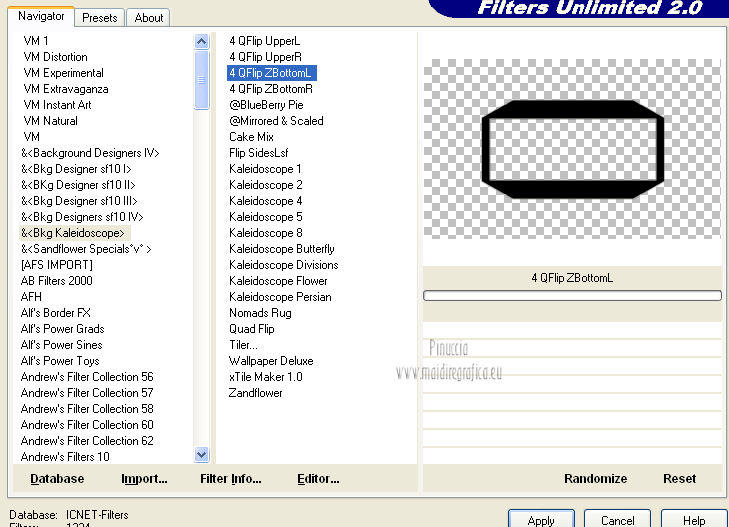Select AFH category
Viewport: 729px width, 527px height.
(x=31, y=297)
